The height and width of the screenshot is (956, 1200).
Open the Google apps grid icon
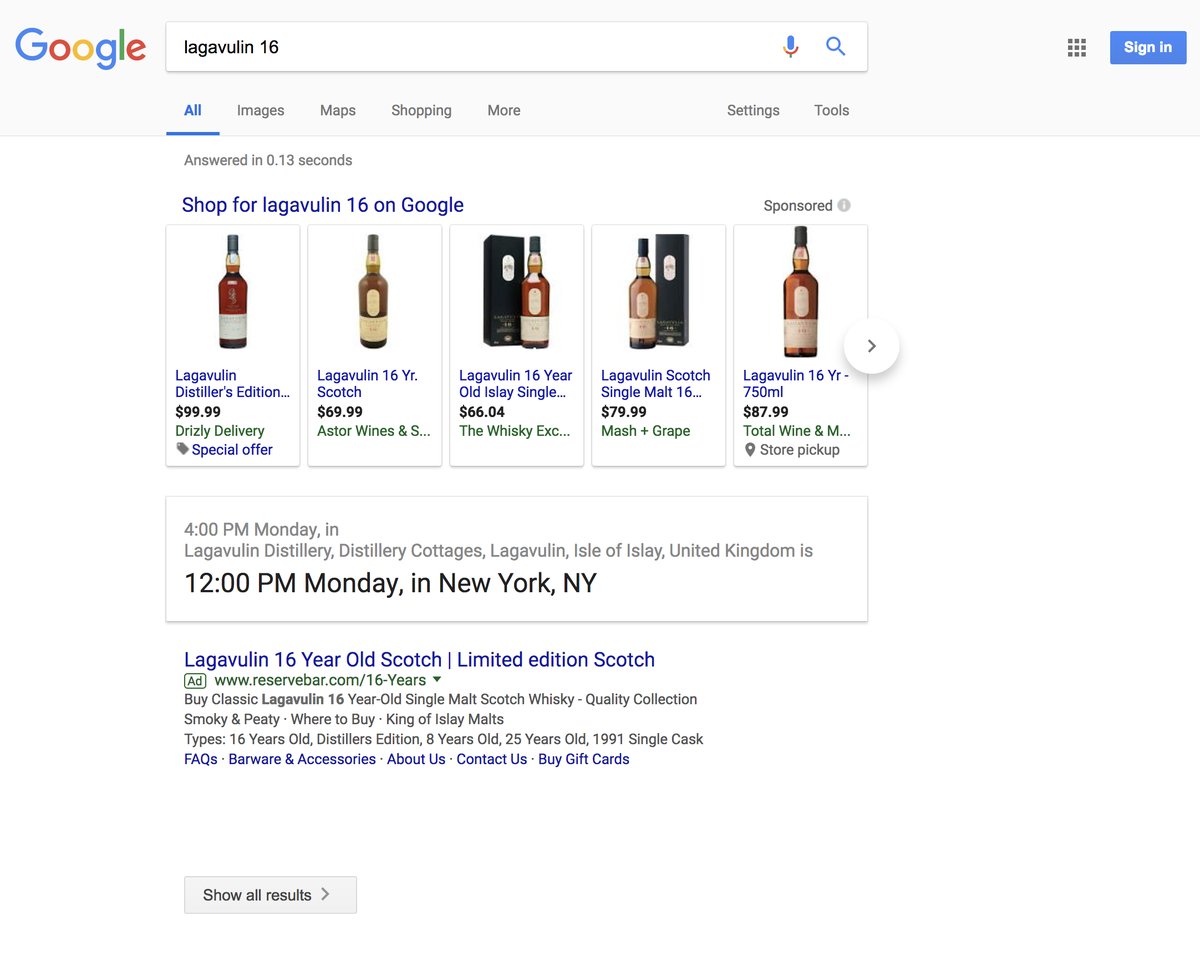pyautogui.click(x=1077, y=47)
